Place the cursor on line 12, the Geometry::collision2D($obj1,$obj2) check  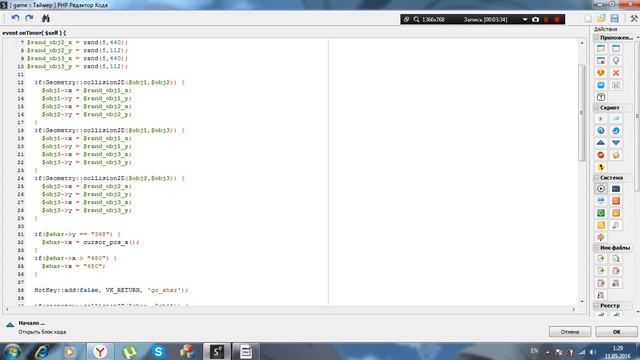(109, 82)
